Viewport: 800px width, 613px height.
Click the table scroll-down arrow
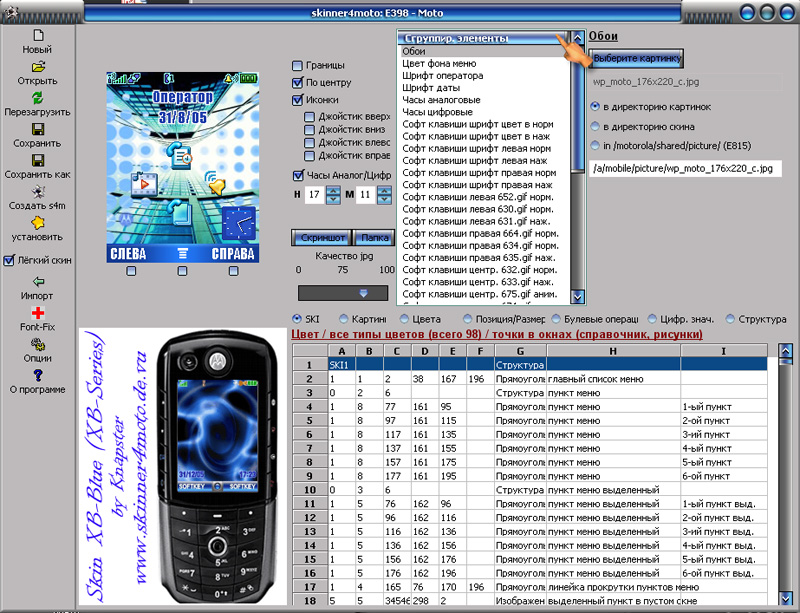786,598
